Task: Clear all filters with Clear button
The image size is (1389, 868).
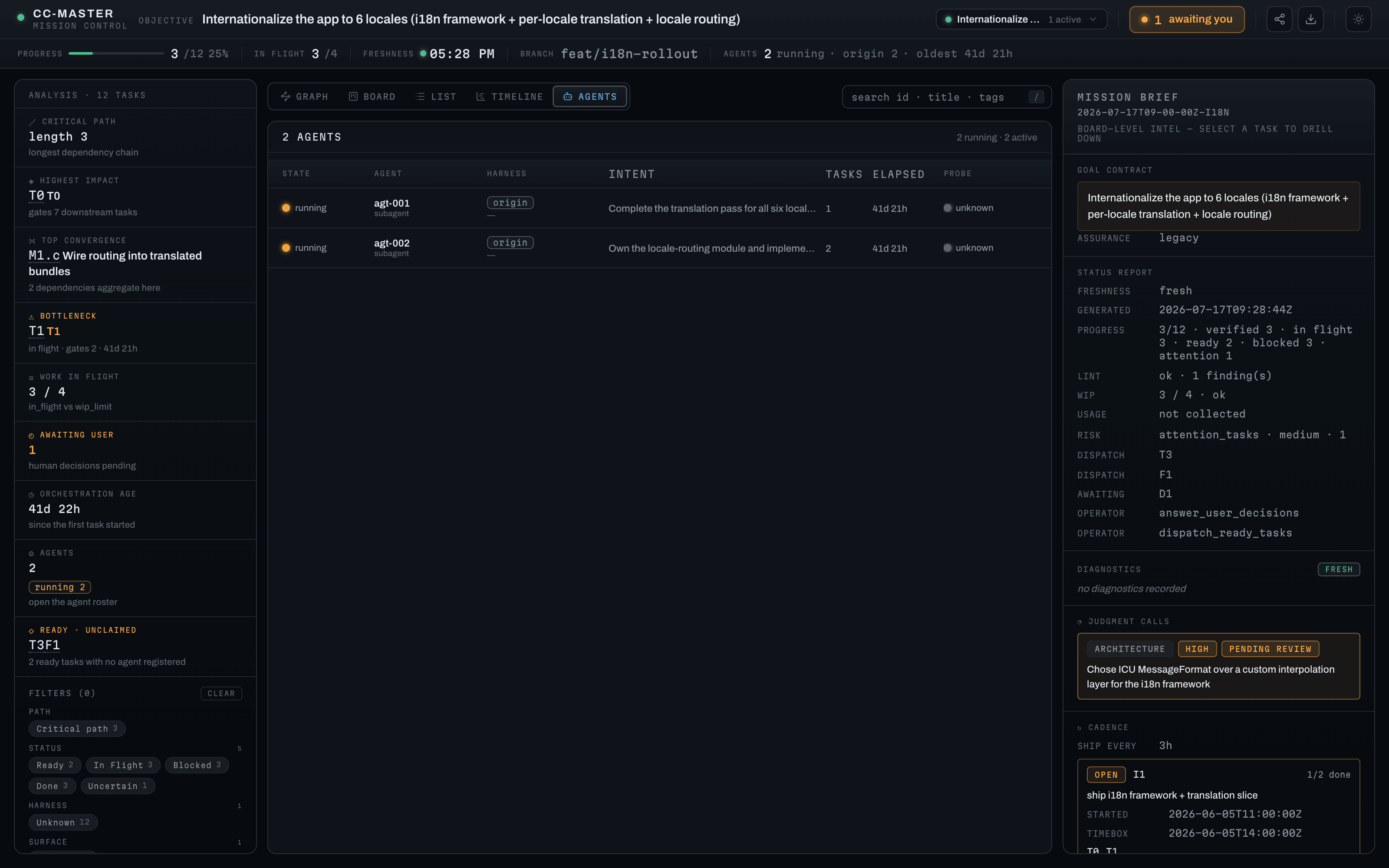Action: [221, 694]
